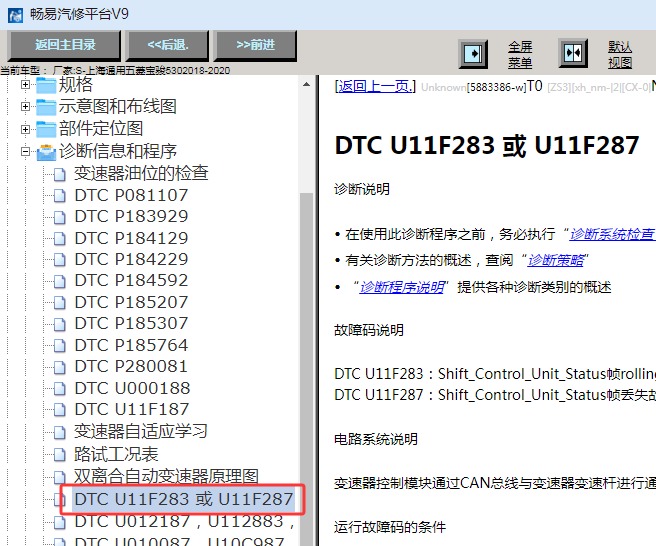The width and height of the screenshot is (656, 546).
Task: Click page icon beside DTC P185307
Action: (59, 324)
